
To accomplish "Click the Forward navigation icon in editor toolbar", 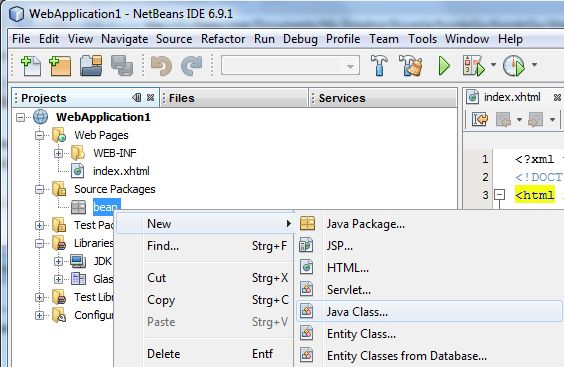I will point(536,119).
